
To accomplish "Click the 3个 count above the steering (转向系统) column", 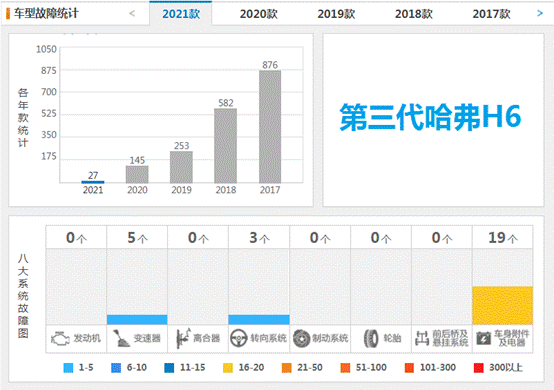I will click(x=259, y=238).
